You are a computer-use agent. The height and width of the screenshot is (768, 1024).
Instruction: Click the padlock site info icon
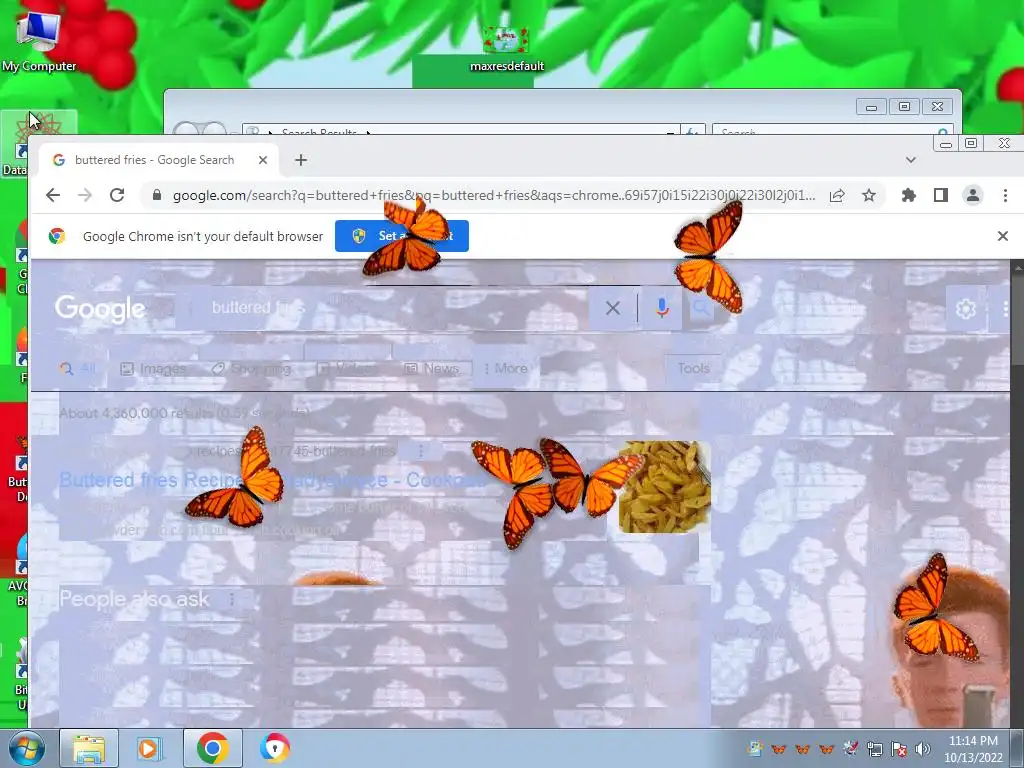(x=157, y=195)
